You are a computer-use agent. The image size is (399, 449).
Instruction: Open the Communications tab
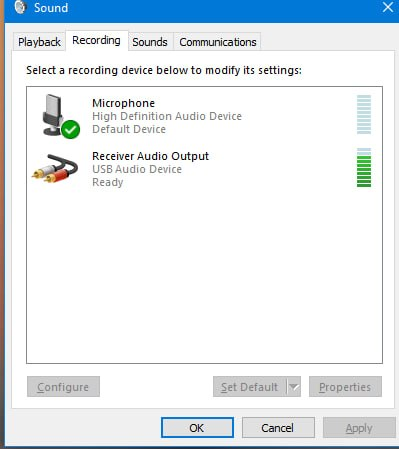pyautogui.click(x=218, y=42)
